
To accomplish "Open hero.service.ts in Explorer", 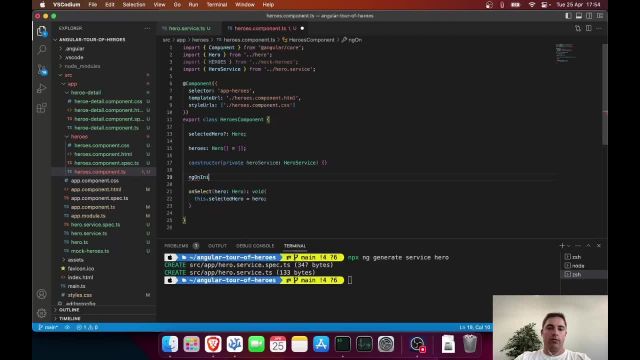I will click(89, 233).
